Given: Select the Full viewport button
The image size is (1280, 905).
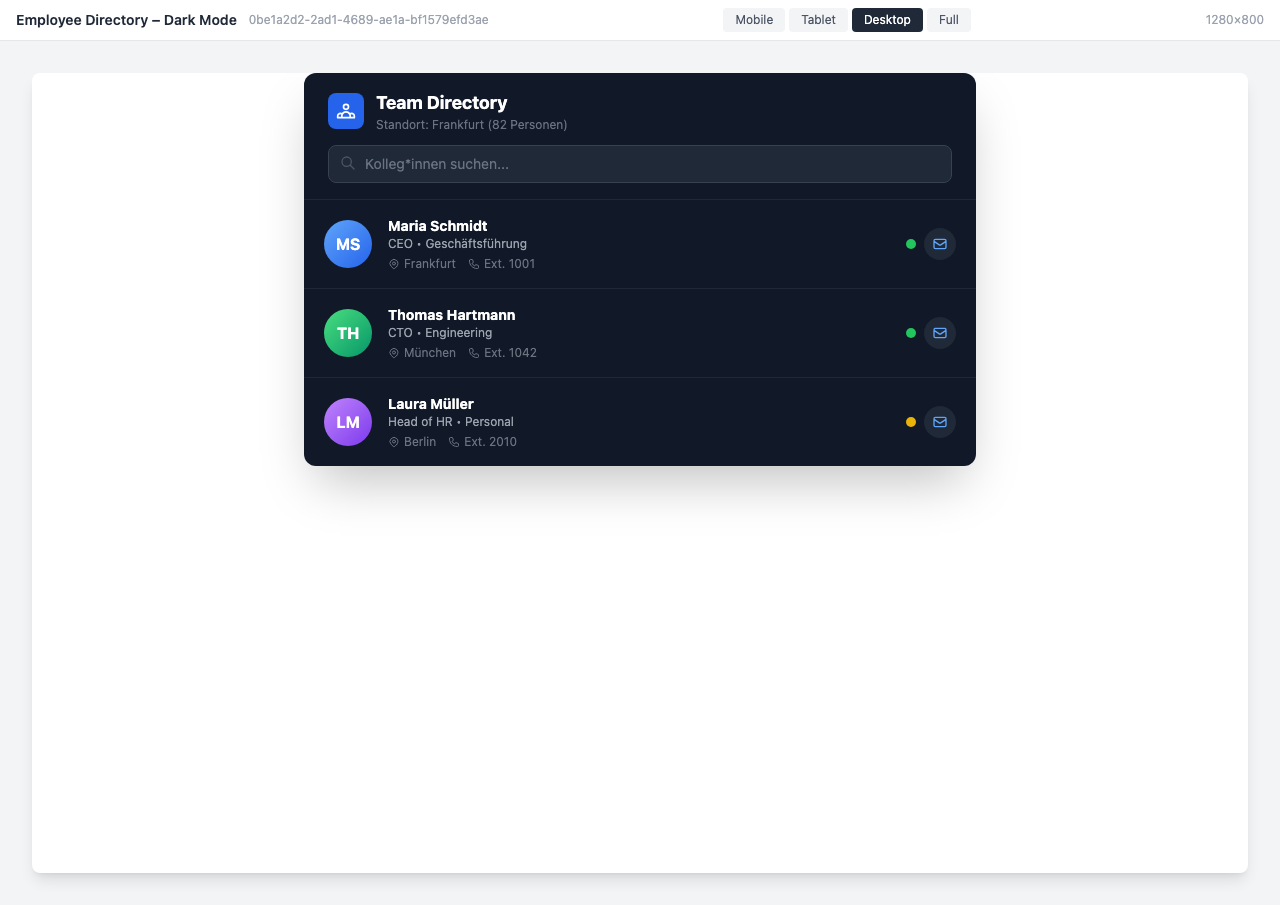Looking at the screenshot, I should [x=948, y=19].
